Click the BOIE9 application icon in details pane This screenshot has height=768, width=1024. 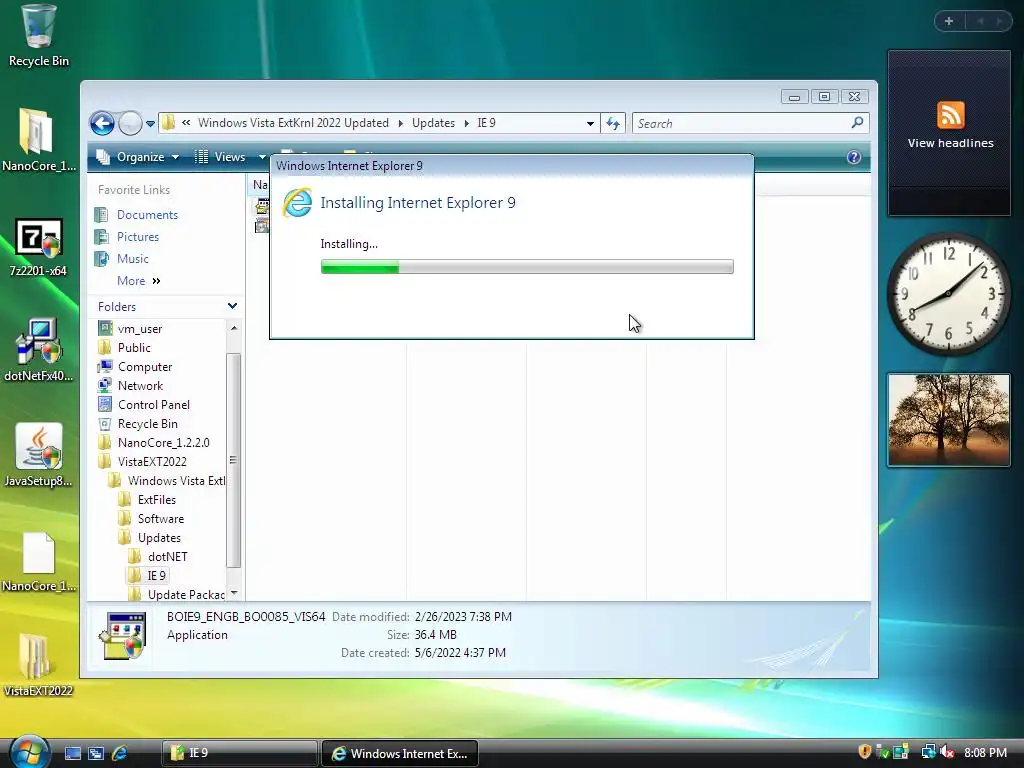[x=122, y=635]
